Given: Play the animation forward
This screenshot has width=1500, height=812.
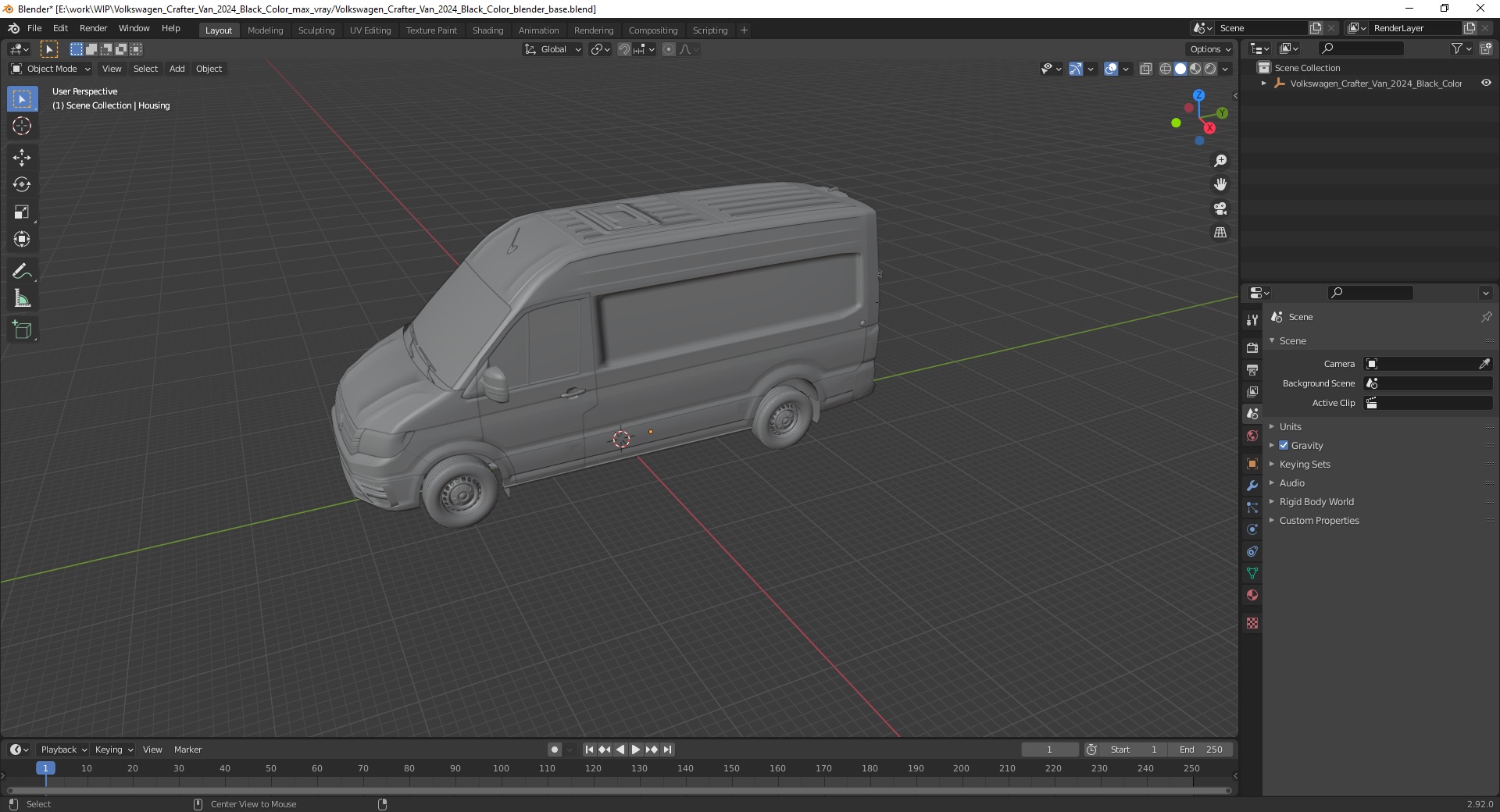Looking at the screenshot, I should coord(636,750).
